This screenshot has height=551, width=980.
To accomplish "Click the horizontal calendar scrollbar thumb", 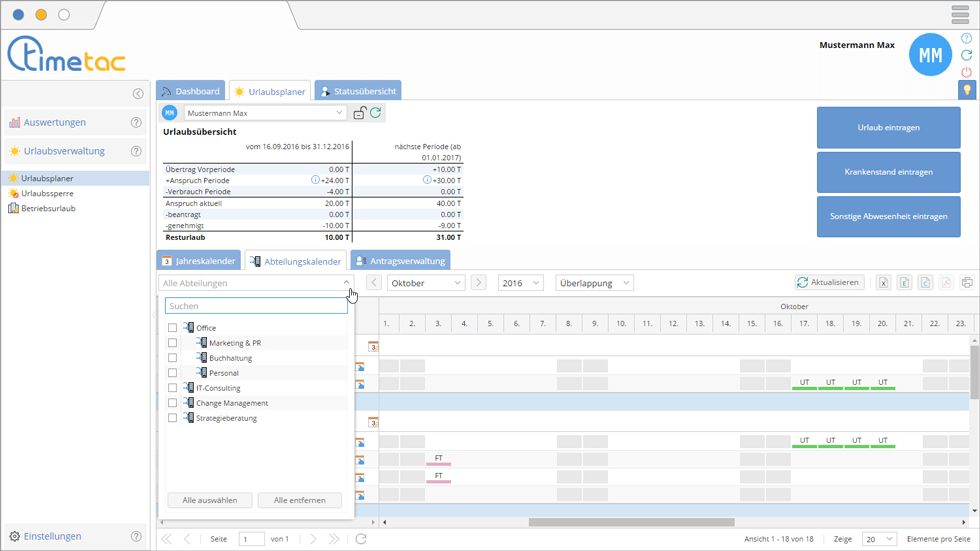I will [x=631, y=522].
